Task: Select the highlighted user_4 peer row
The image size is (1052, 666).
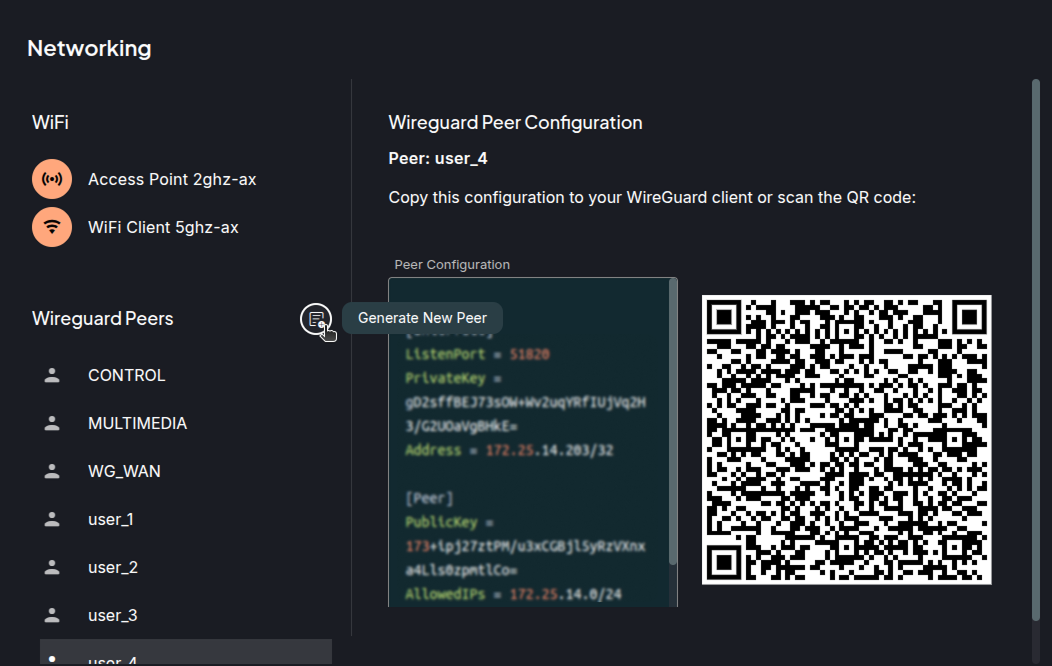Action: (x=186, y=653)
